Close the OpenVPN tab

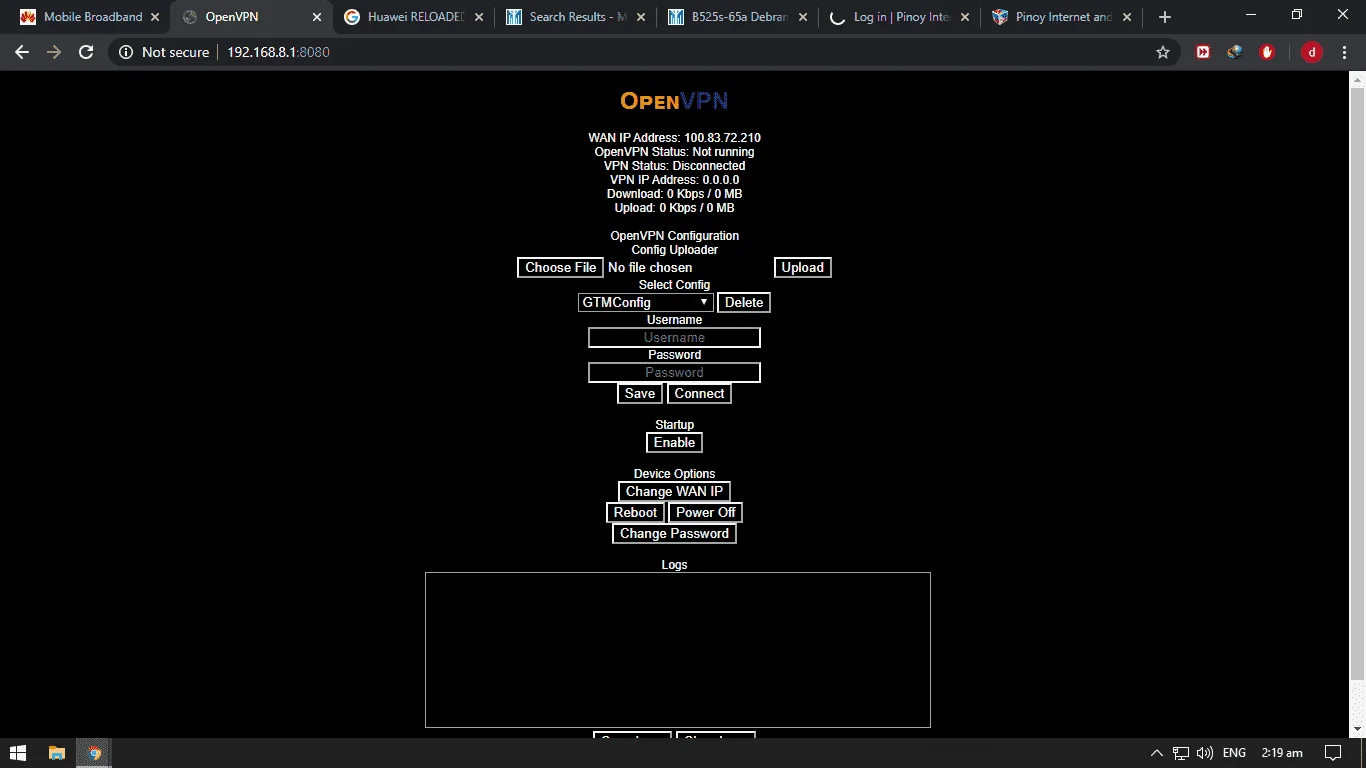(x=317, y=17)
